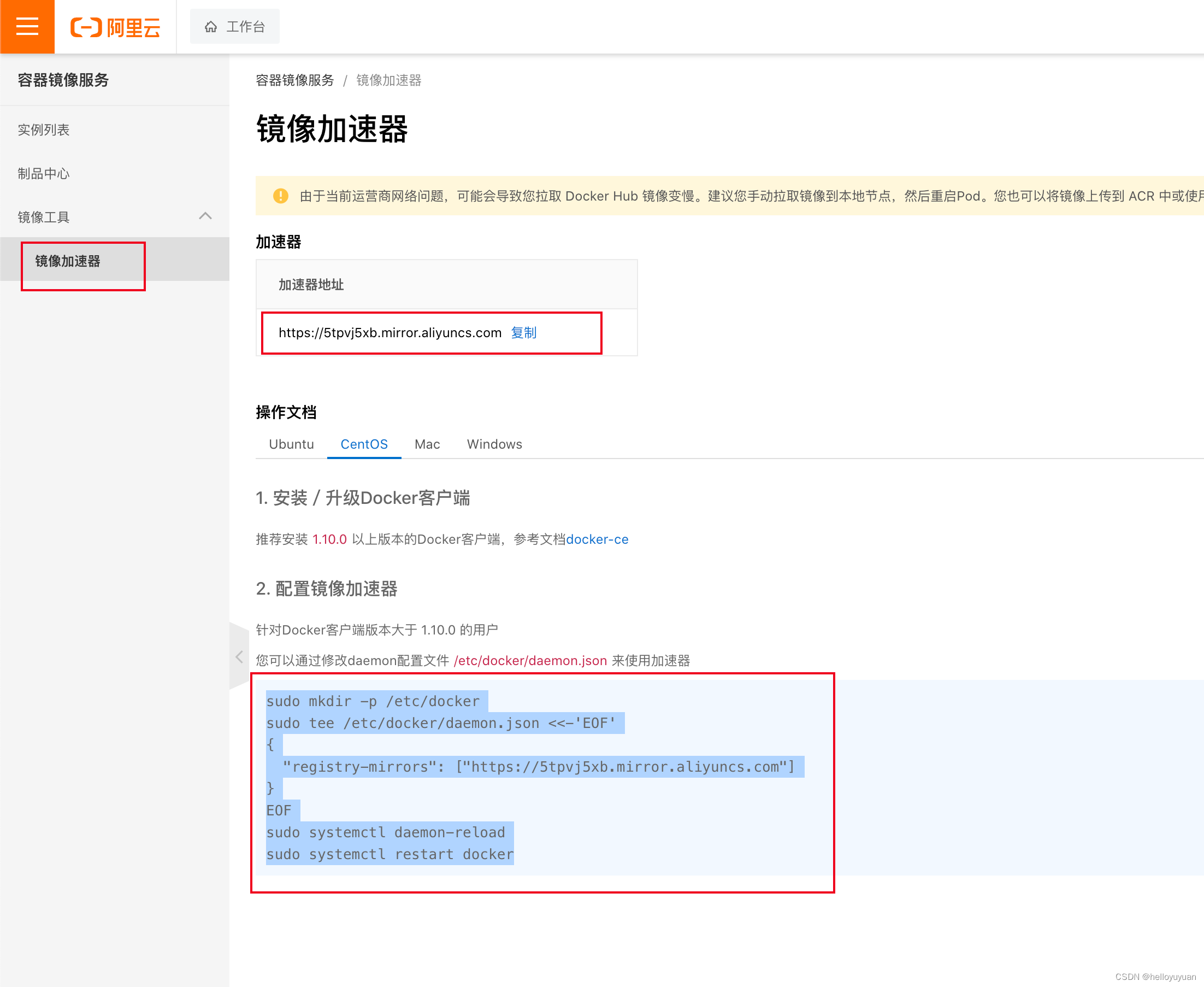The image size is (1204, 987).
Task: Click the 操作文档 section heading
Action: 286,412
